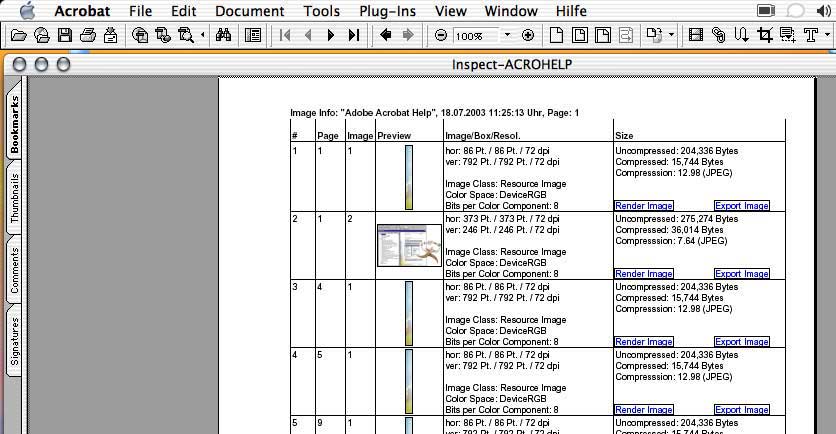Click the preview thumbnail in row 2
The image size is (836, 434).
tap(409, 245)
